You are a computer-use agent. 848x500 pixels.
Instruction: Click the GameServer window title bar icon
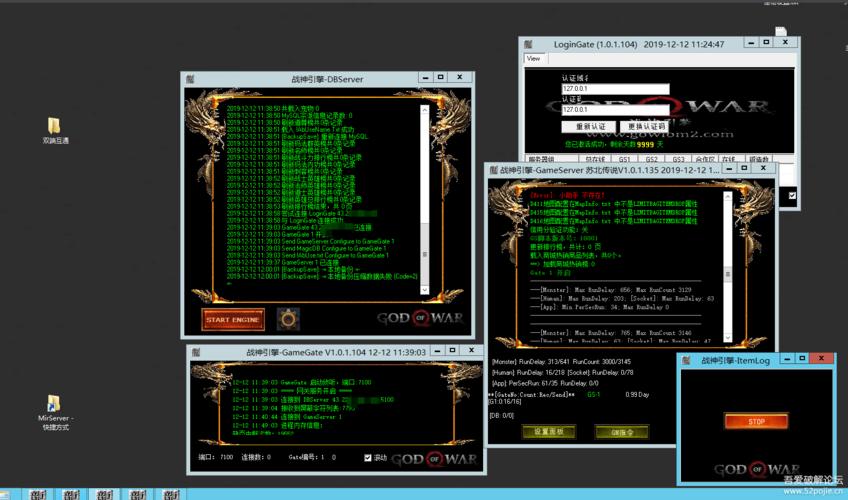tap(493, 170)
